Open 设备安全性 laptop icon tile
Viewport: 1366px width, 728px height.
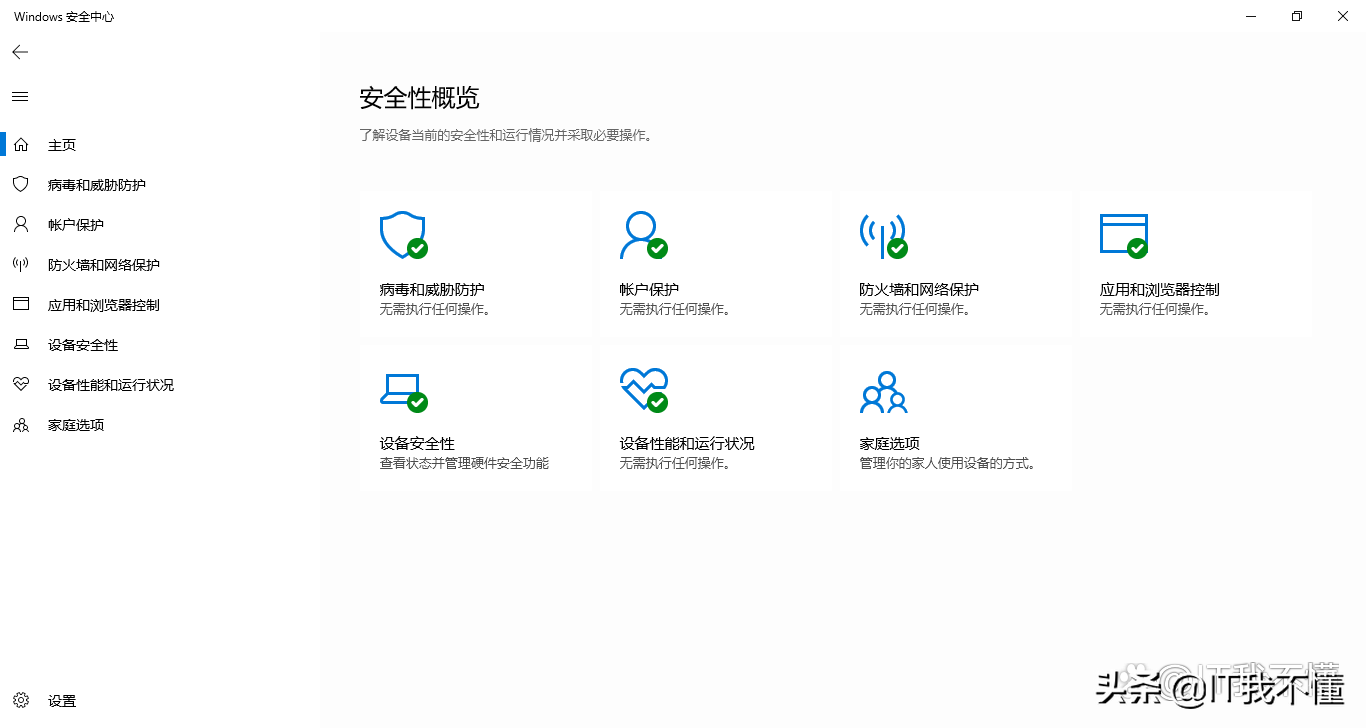point(403,389)
